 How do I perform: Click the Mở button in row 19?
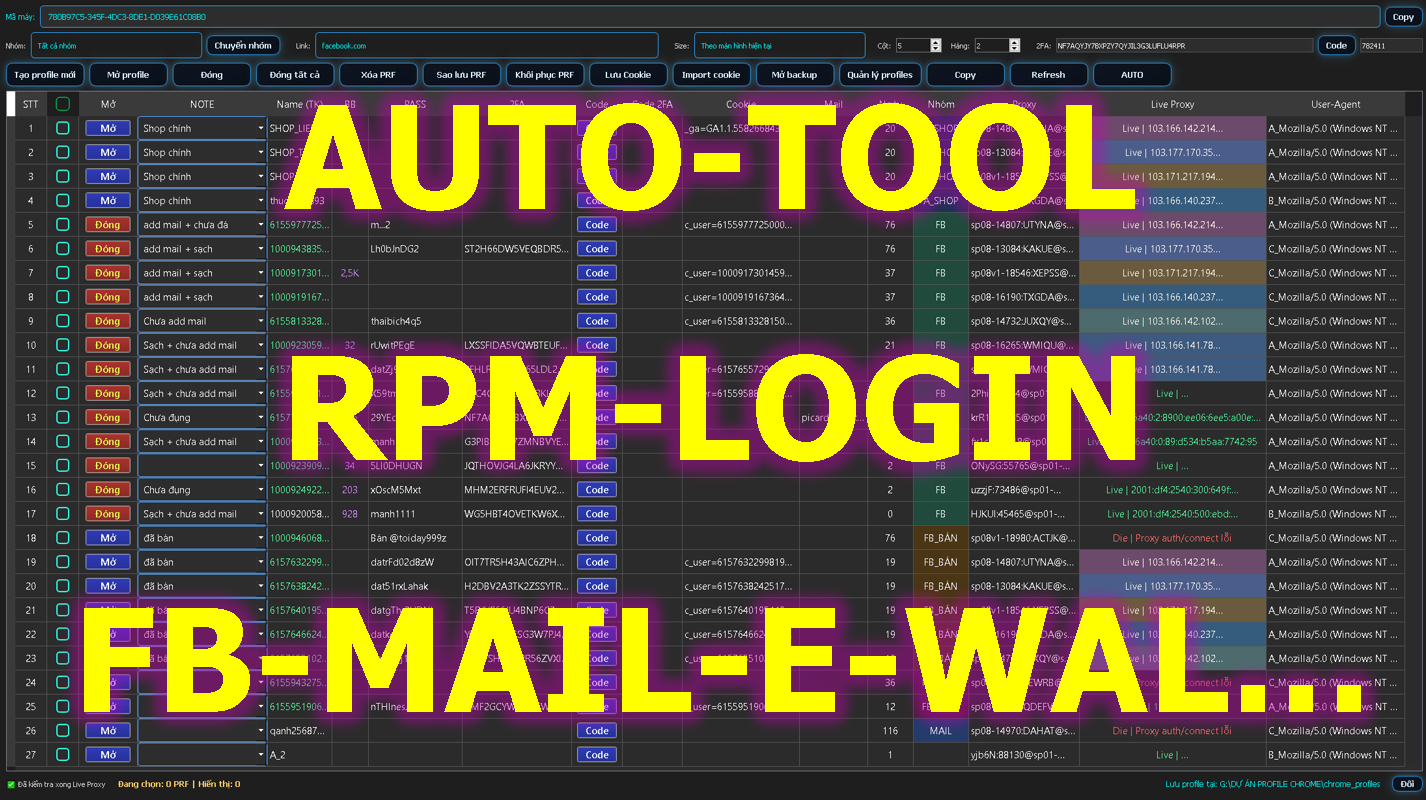[108, 562]
